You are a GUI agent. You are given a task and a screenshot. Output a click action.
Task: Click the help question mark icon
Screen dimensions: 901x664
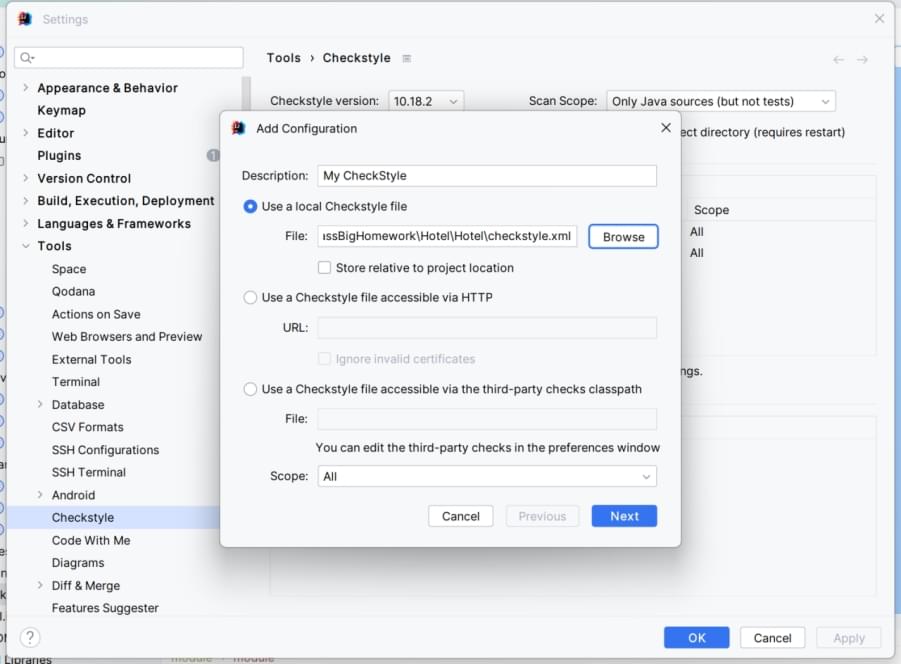coord(30,637)
